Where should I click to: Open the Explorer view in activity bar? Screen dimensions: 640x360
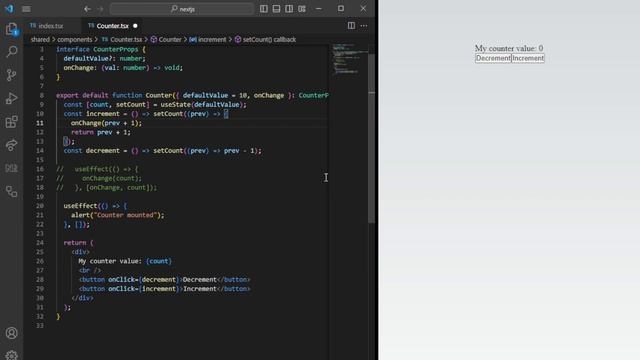point(11,29)
